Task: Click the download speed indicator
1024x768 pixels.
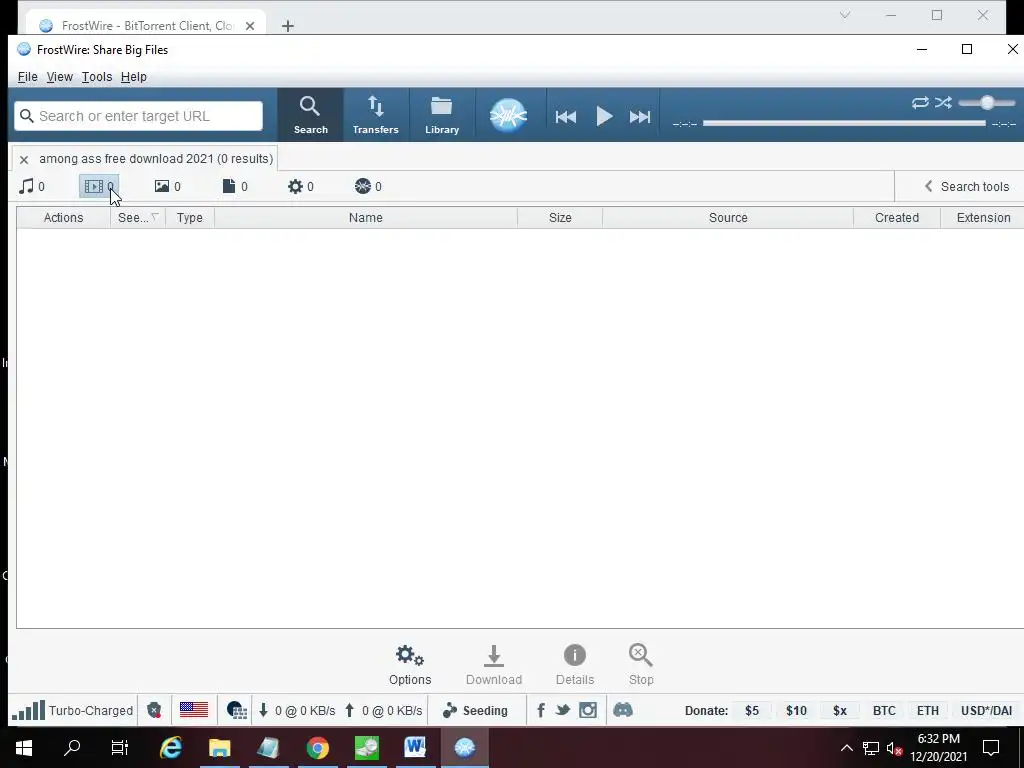Action: coord(297,711)
